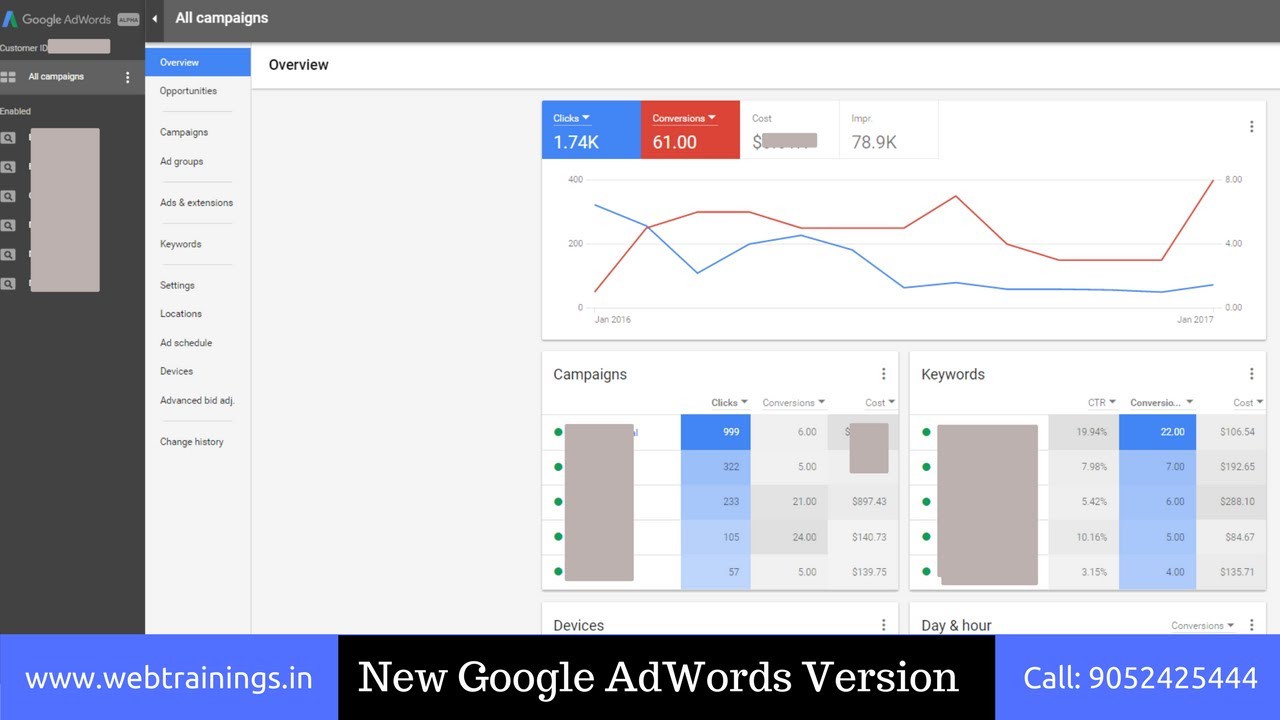Open the three-dot menu beside All campaigns

click(x=127, y=77)
